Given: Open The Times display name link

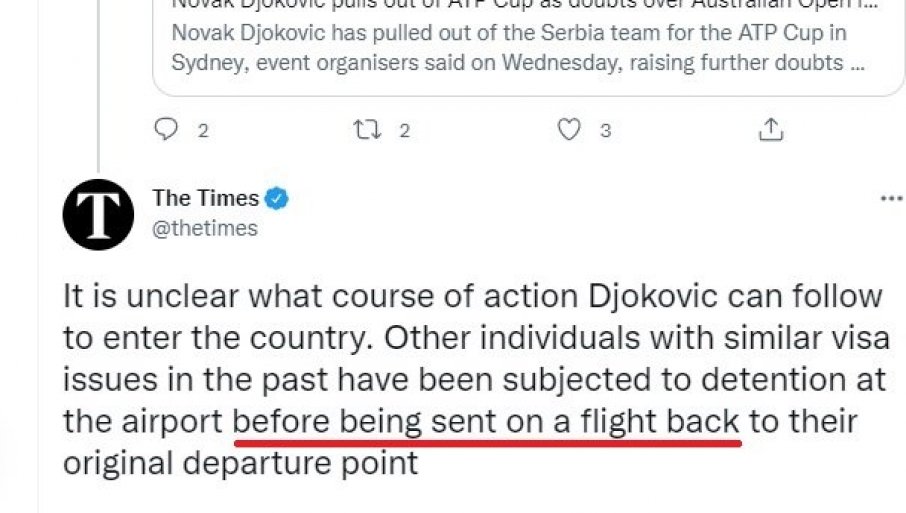Looking at the screenshot, I should (x=205, y=198).
